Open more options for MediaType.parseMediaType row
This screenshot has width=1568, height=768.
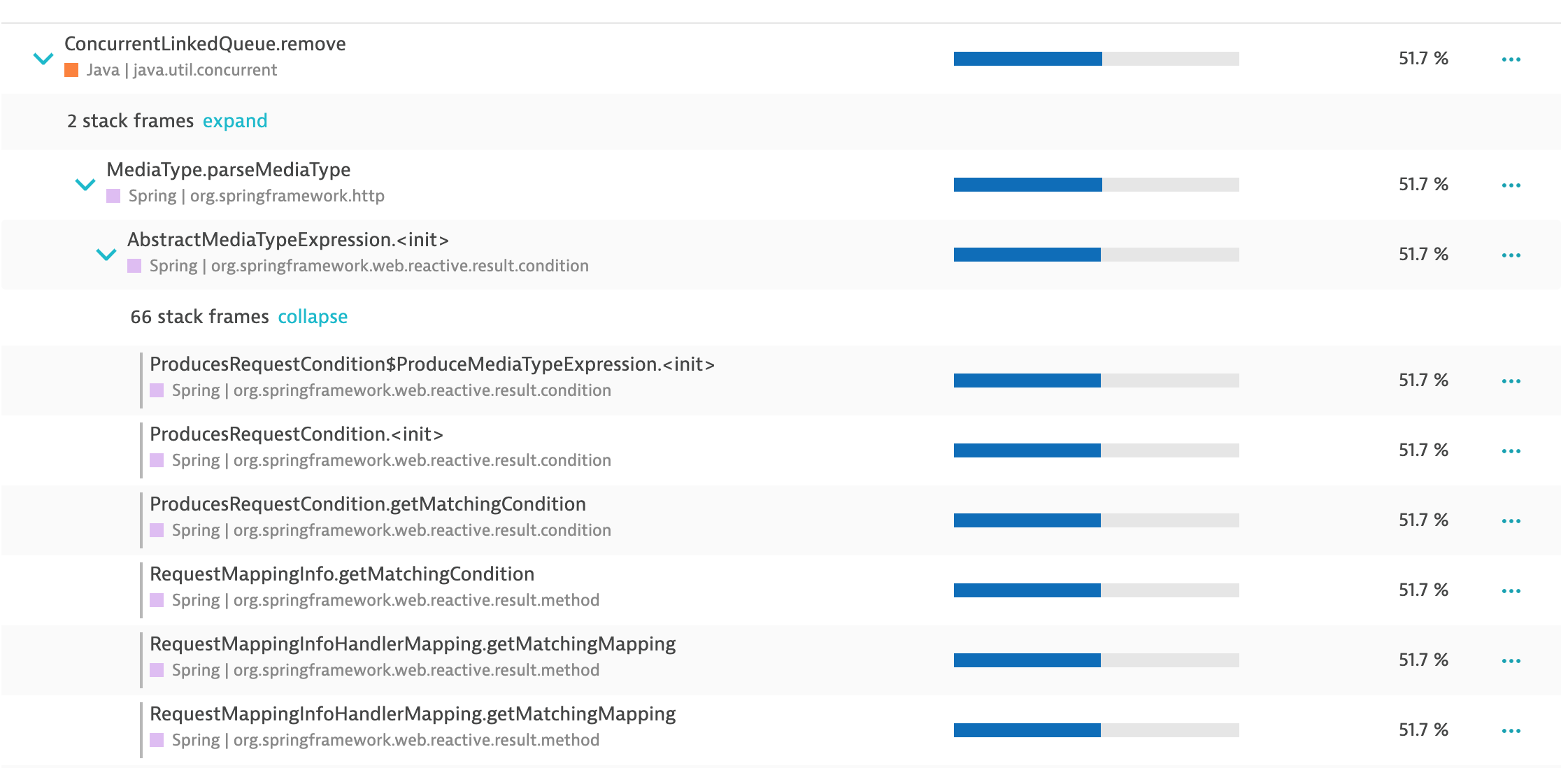1511,185
